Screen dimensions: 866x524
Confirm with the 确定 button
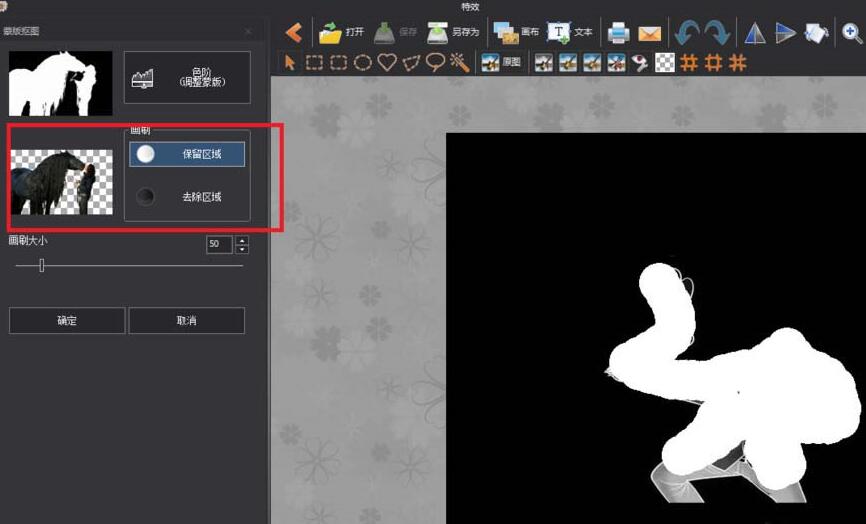(x=67, y=320)
